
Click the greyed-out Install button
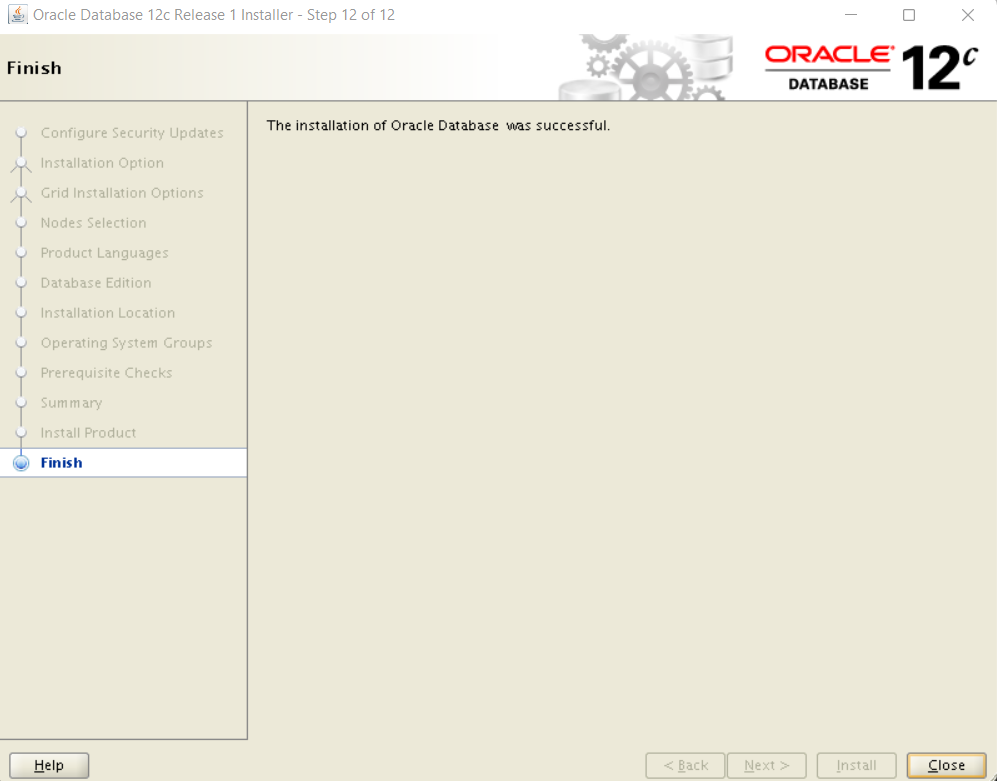click(x=856, y=765)
